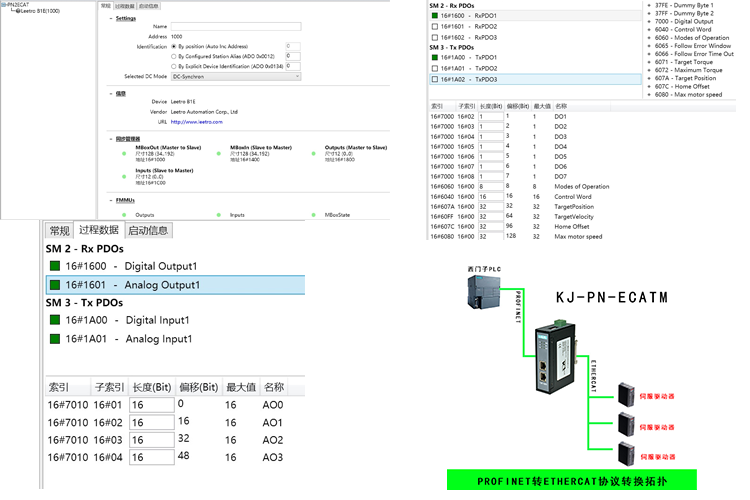Click the value box for Configured Station Alias

(293, 56)
